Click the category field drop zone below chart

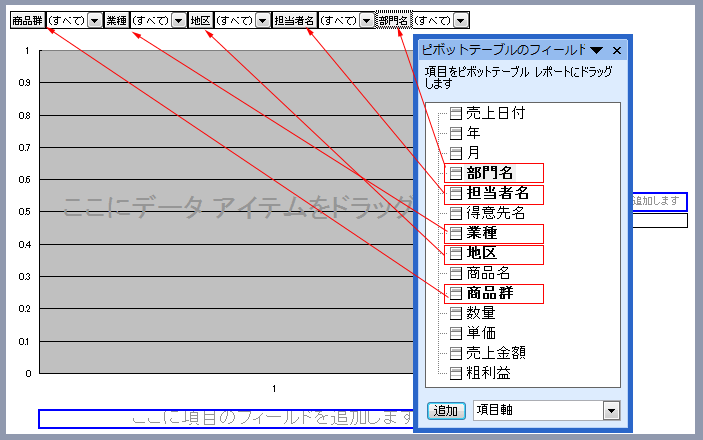point(225,418)
